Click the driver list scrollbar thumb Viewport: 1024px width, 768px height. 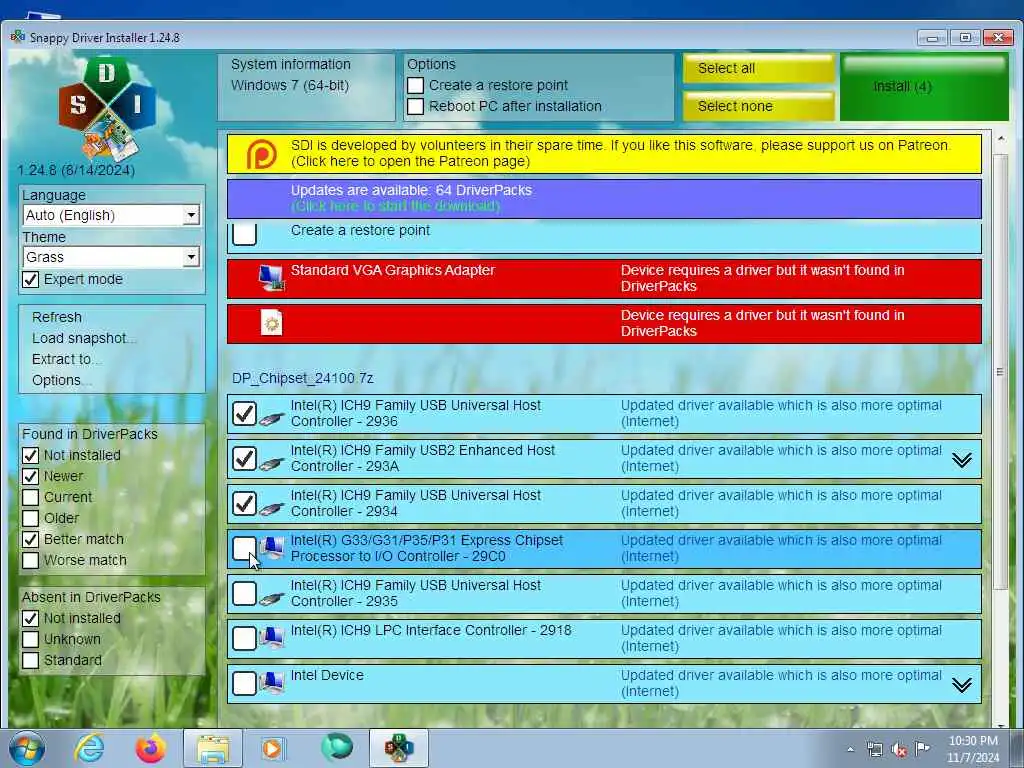coord(1000,372)
